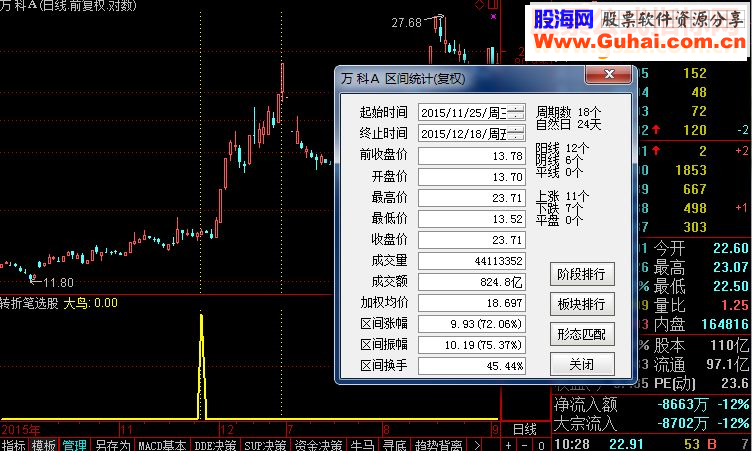Click the 今开 value 22.60
This screenshot has height=451, width=752.
click(x=730, y=248)
